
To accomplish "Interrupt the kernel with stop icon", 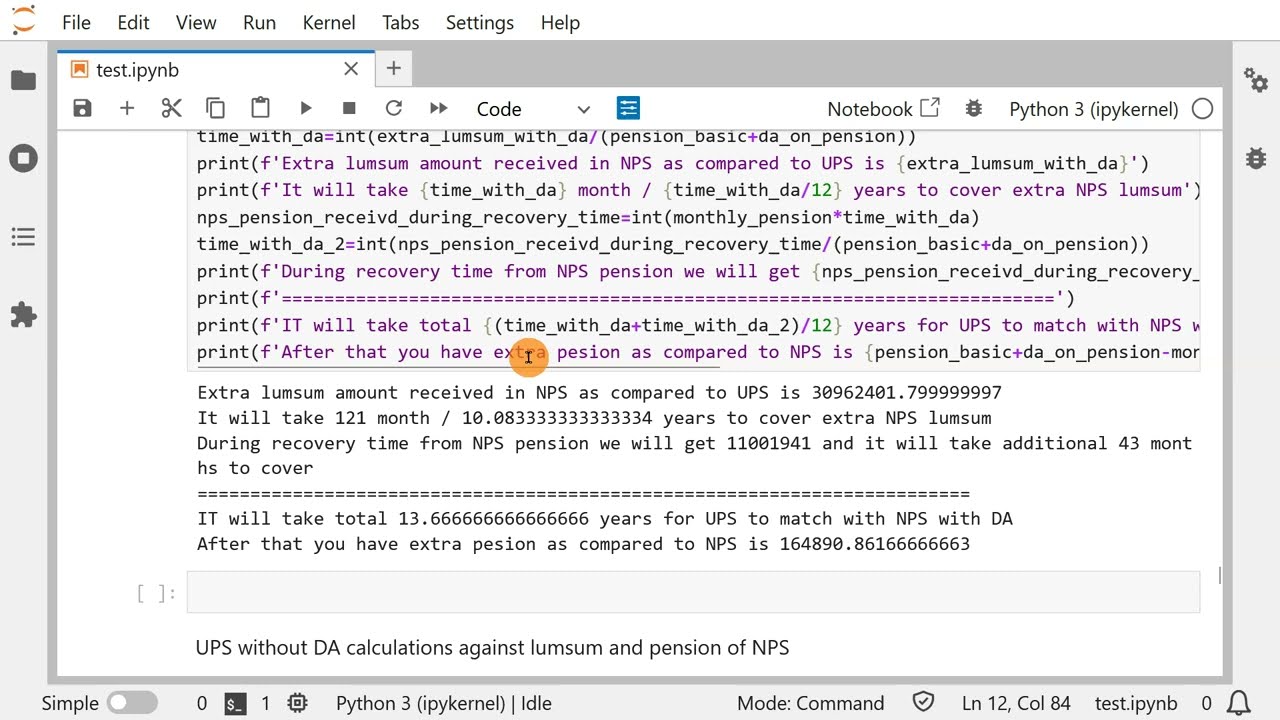I will point(349,108).
